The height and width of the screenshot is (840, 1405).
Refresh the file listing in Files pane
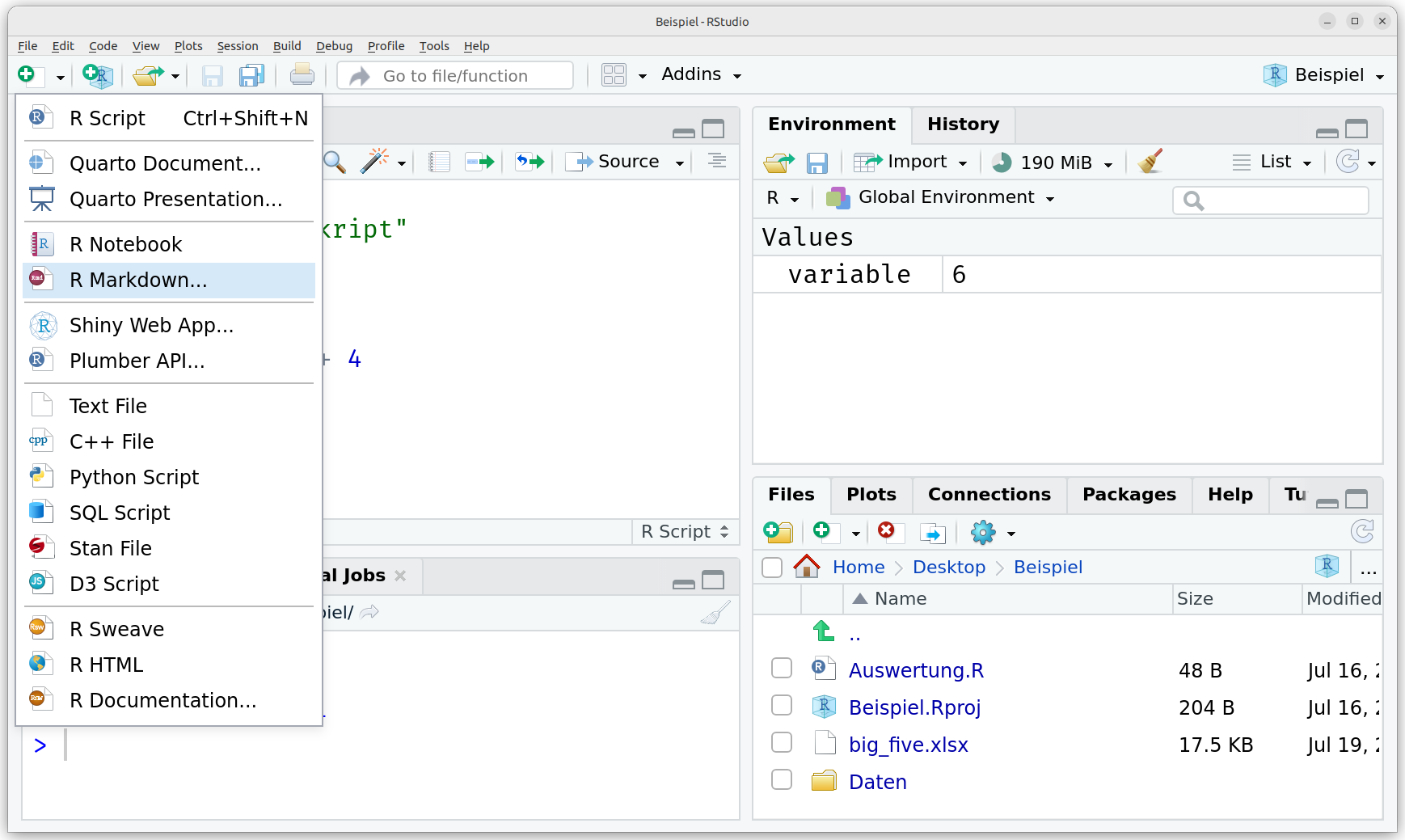point(1362,531)
